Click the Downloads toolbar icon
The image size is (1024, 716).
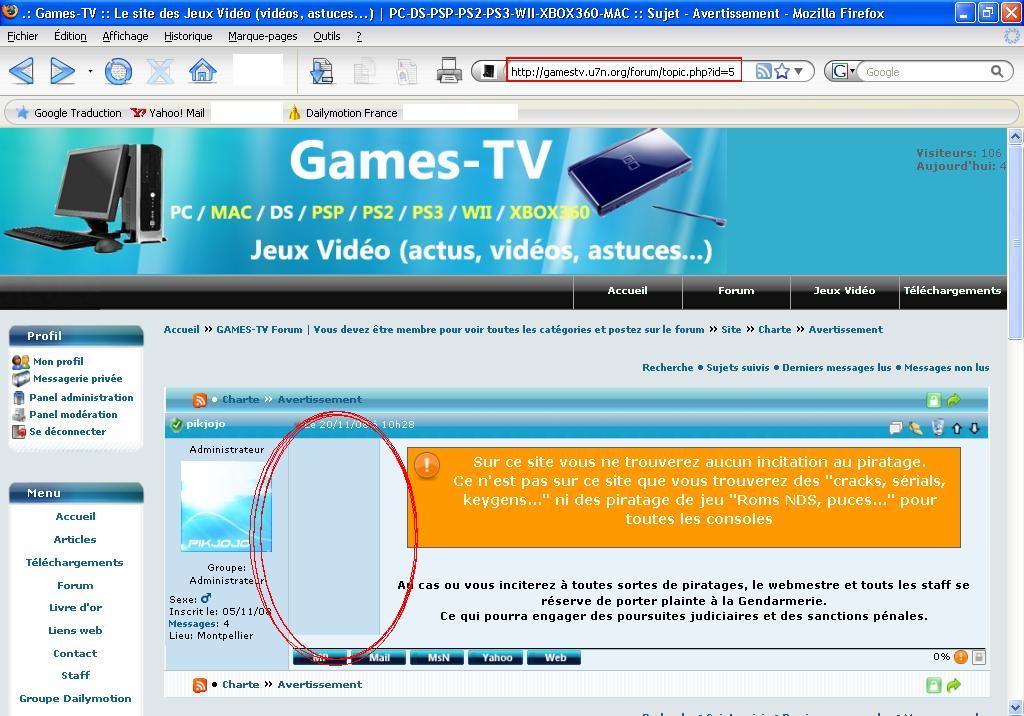pos(321,71)
